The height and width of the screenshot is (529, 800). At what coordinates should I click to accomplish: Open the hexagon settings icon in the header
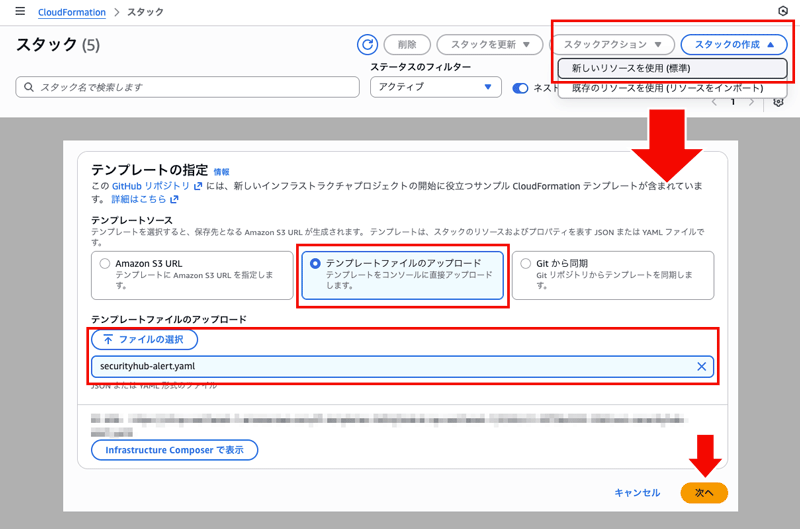pos(783,11)
